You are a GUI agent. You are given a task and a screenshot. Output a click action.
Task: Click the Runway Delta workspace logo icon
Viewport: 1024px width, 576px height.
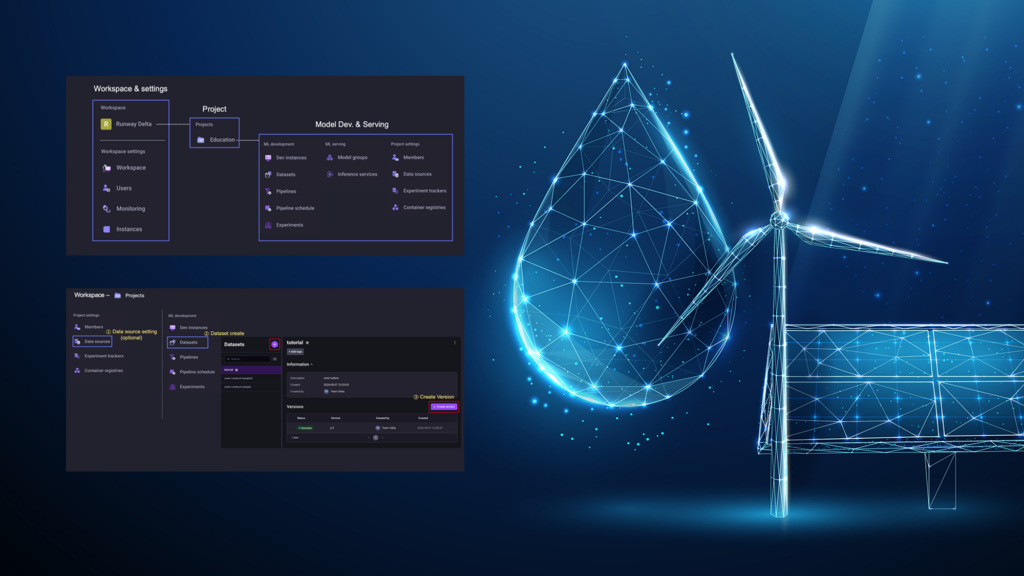[106, 124]
